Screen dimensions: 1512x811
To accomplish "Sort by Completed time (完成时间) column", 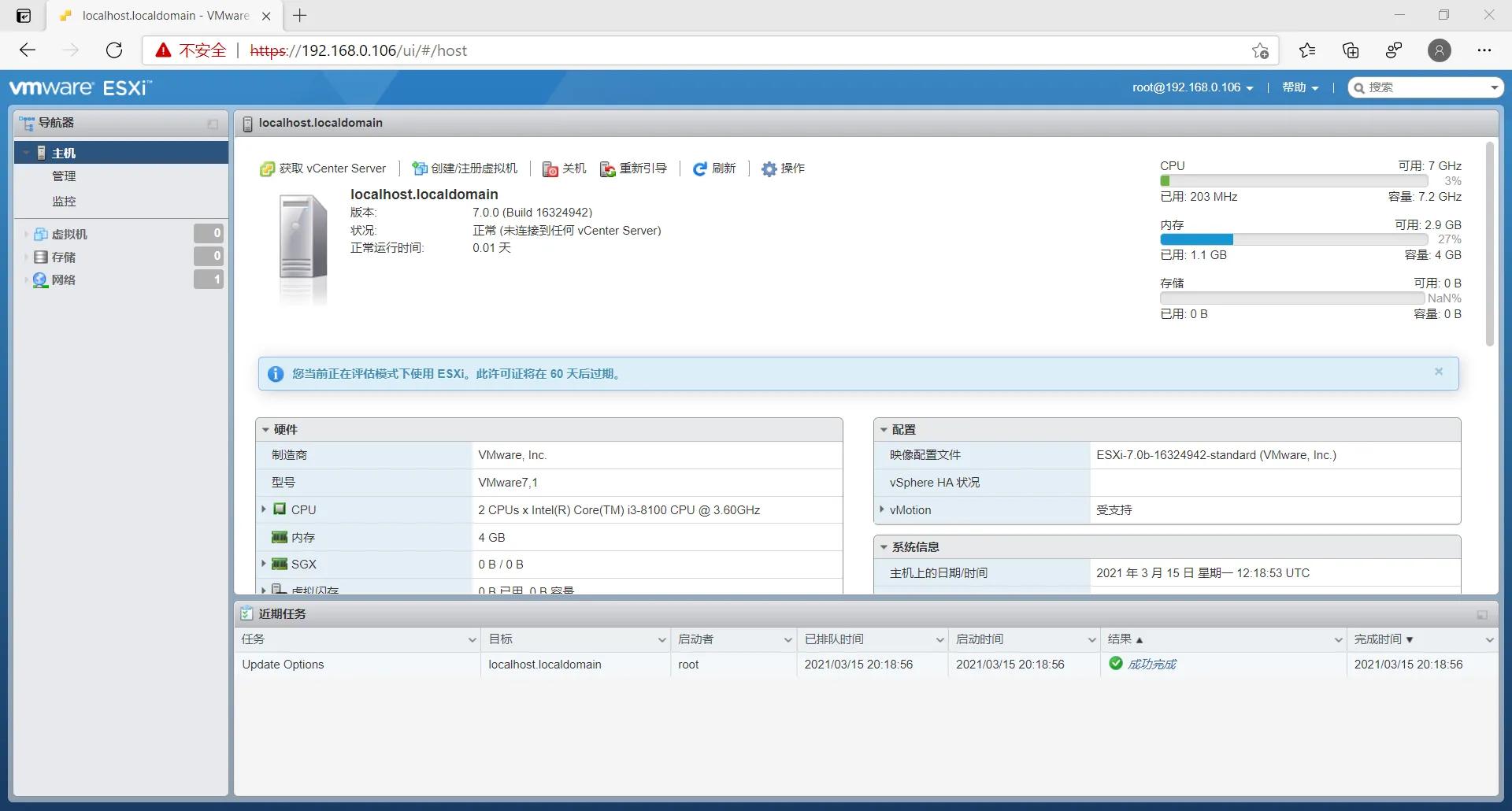I will [1384, 639].
